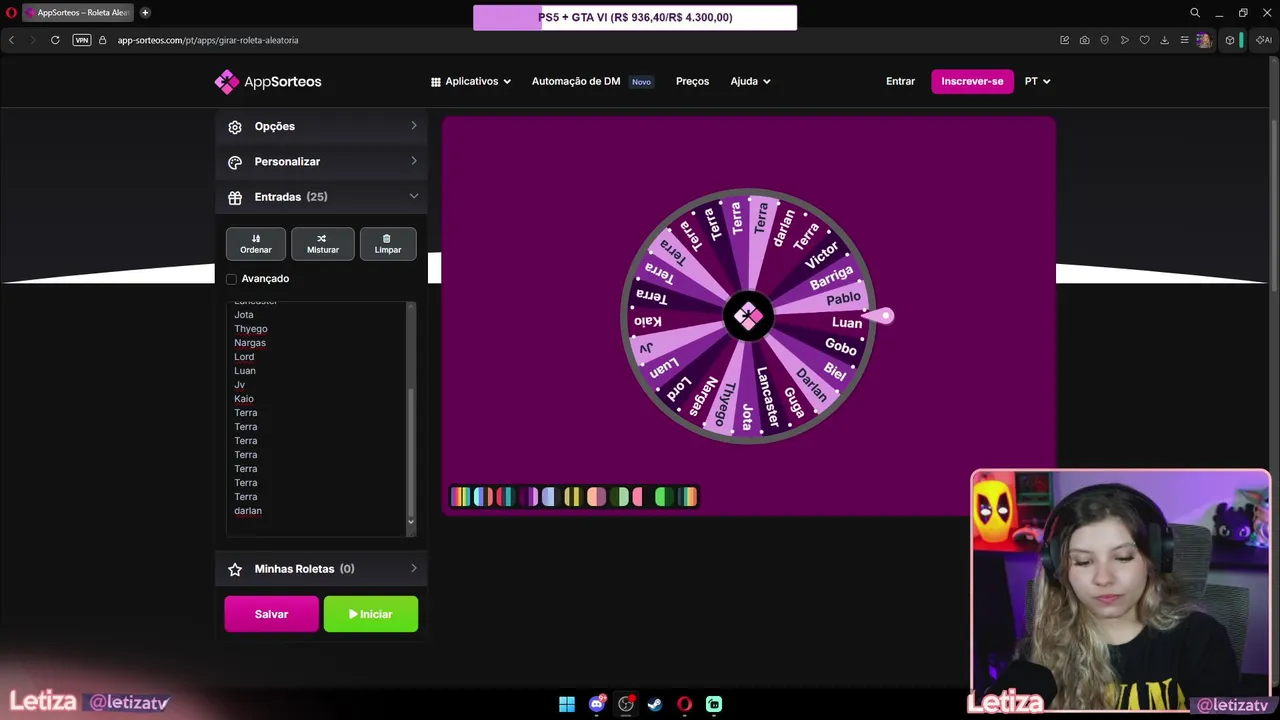Image resolution: width=1280 pixels, height=720 pixels.
Task: Open Automação de DM page
Action: [576, 82]
